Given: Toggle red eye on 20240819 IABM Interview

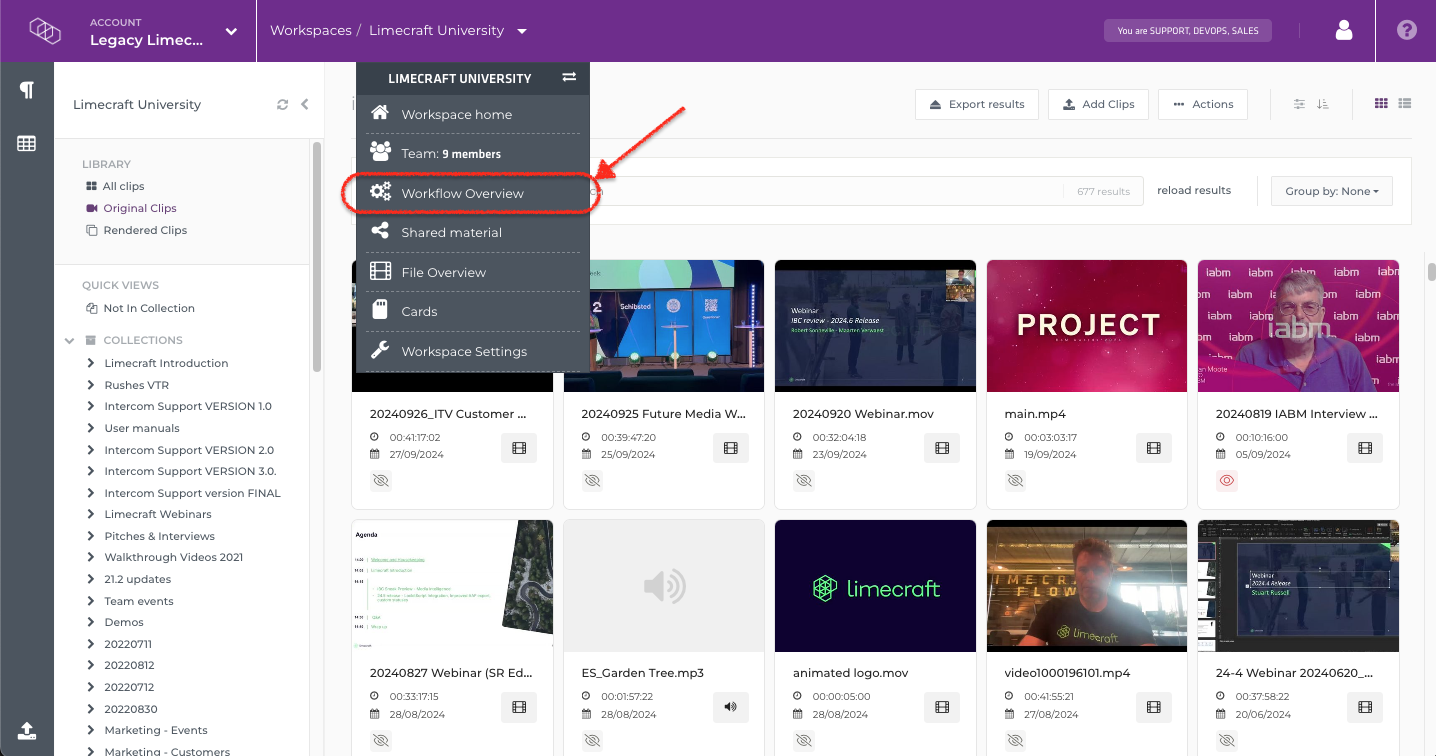Looking at the screenshot, I should (x=1227, y=481).
